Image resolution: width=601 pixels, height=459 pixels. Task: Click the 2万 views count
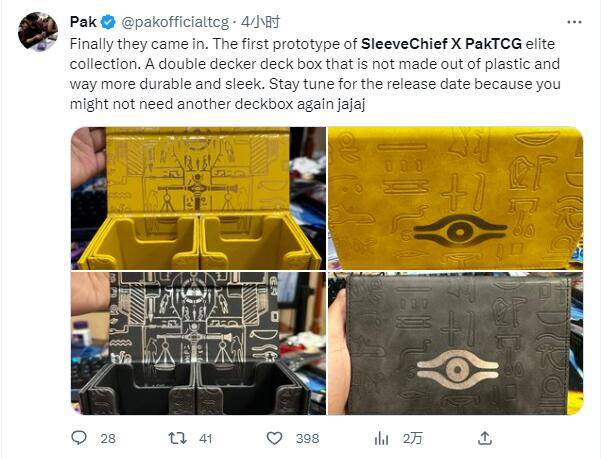412,438
